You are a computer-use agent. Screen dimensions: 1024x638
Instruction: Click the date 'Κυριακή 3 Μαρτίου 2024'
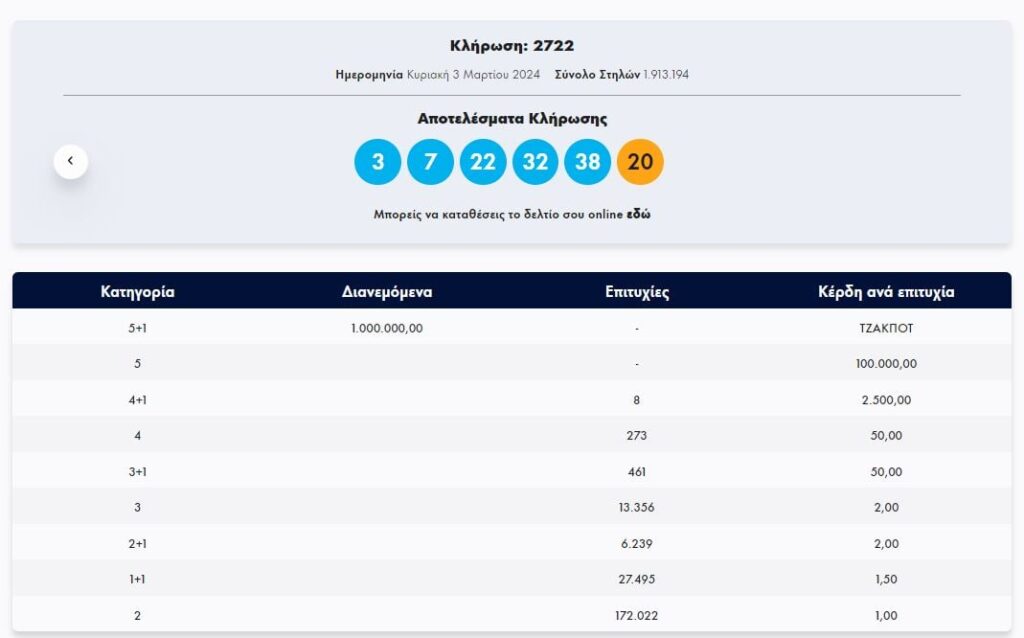tap(473, 75)
